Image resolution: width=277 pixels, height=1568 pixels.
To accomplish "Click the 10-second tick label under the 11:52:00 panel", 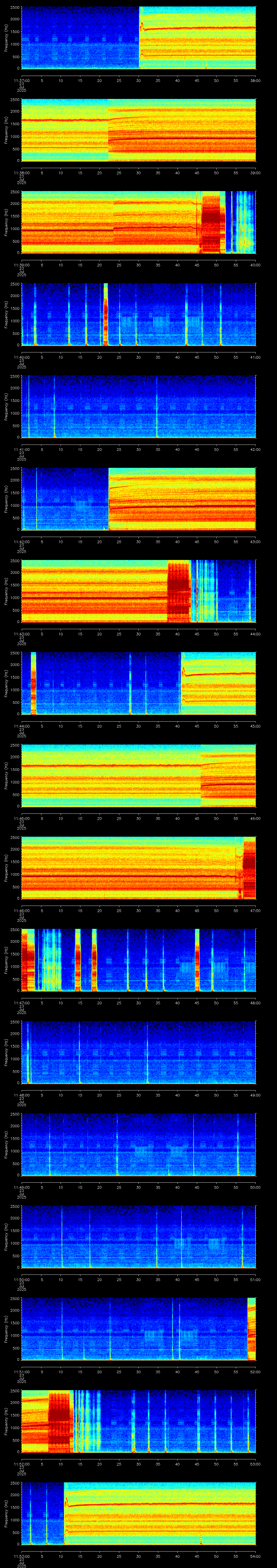I will click(60, 1464).
